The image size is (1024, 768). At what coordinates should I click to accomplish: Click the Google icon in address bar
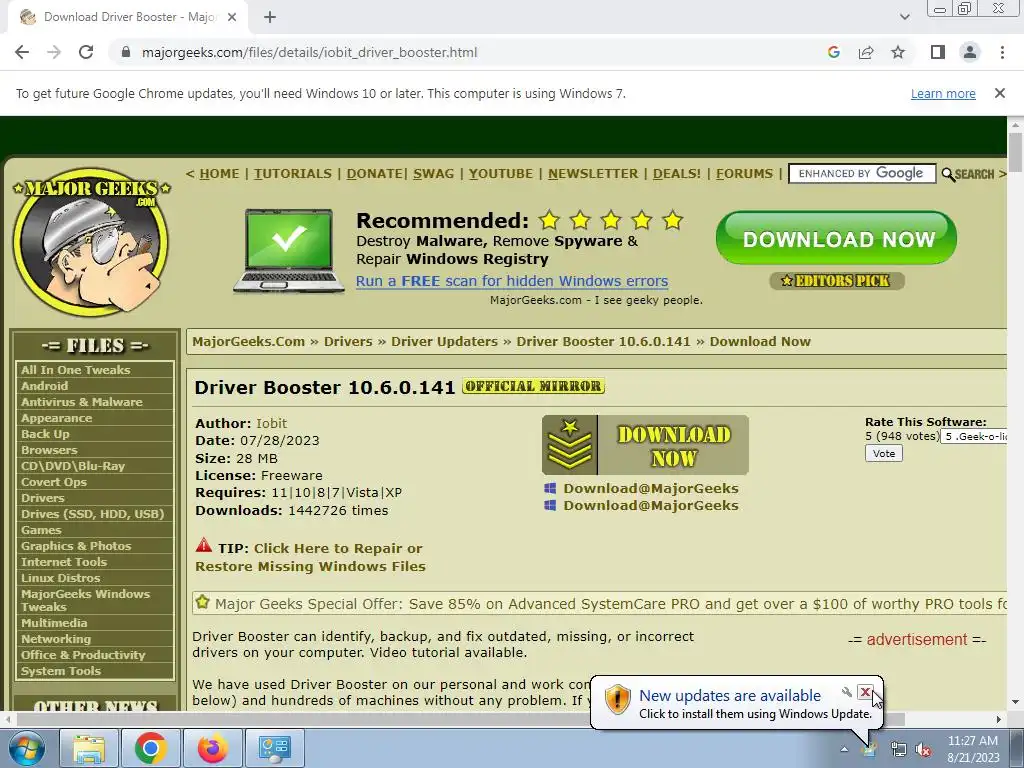pos(833,52)
